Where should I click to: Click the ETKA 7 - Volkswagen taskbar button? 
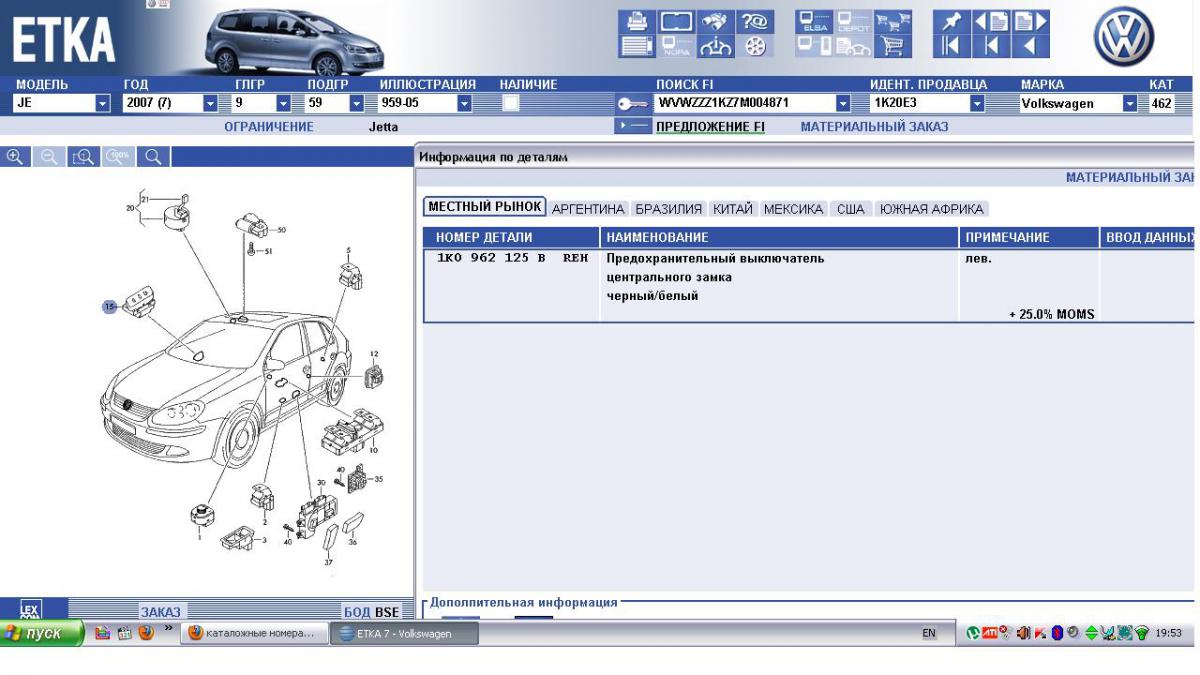coord(405,633)
